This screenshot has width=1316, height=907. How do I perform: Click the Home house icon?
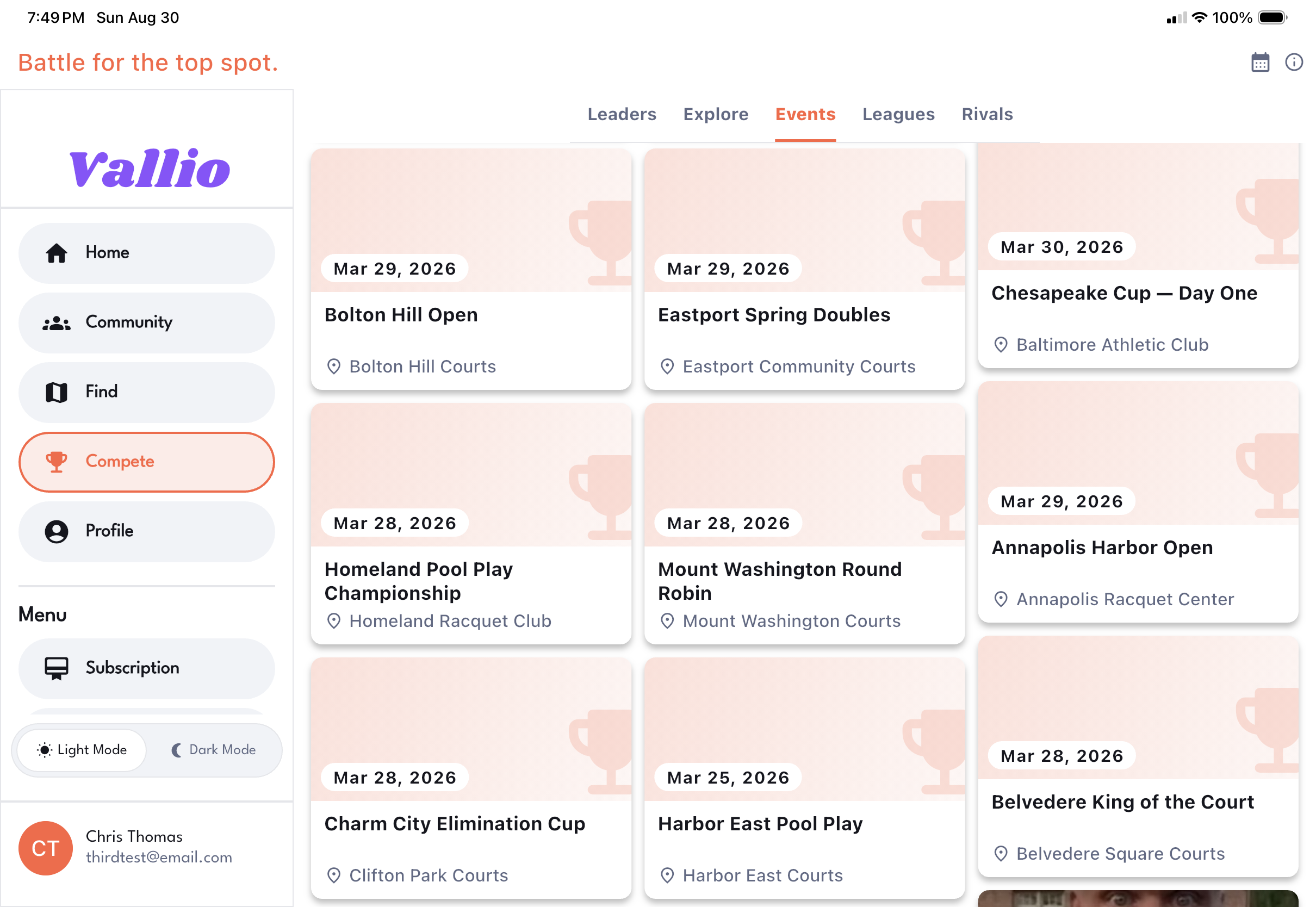(56, 253)
